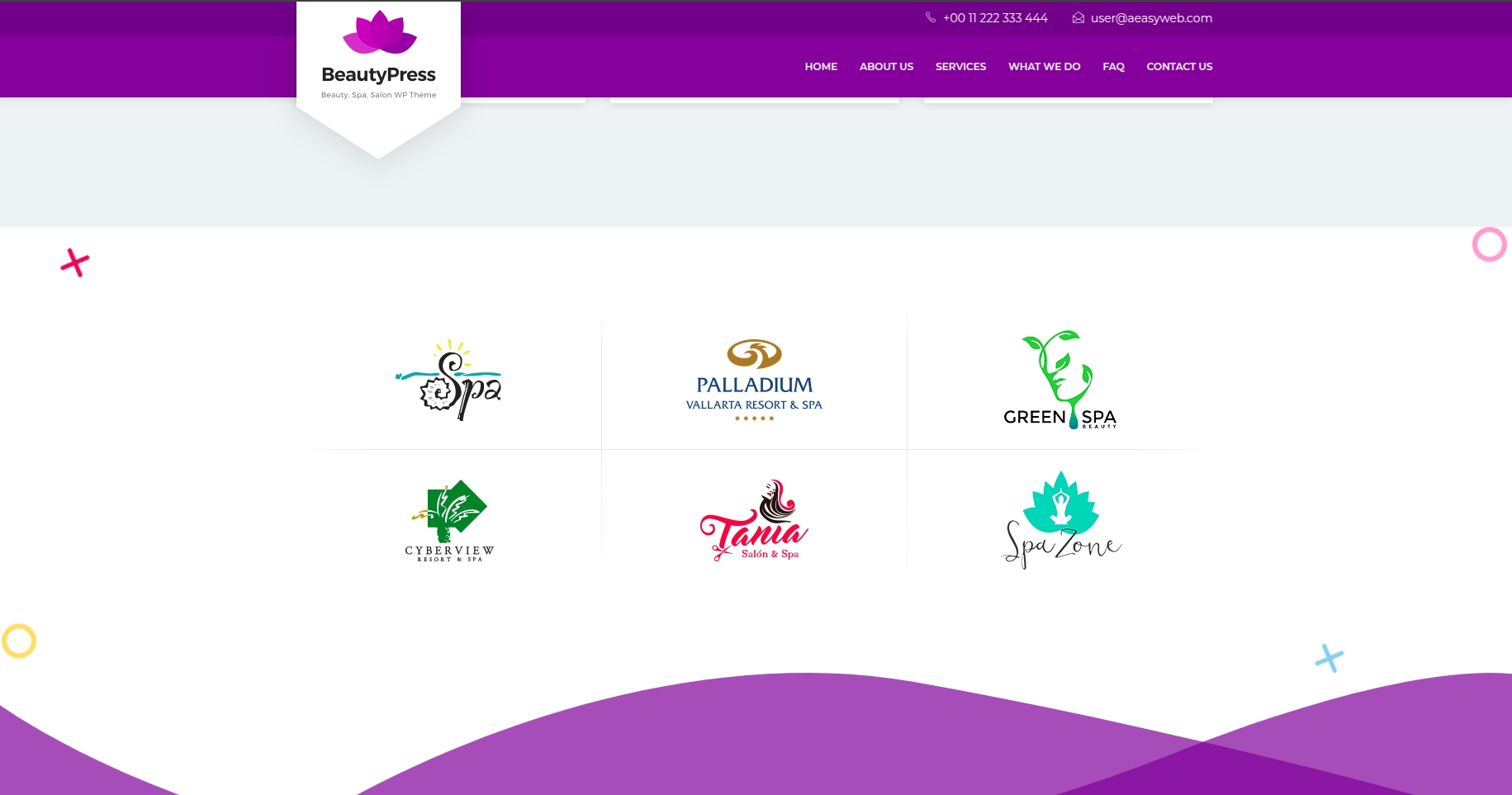The height and width of the screenshot is (795, 1512).
Task: Click the Spa seashell sun logo
Action: click(449, 381)
